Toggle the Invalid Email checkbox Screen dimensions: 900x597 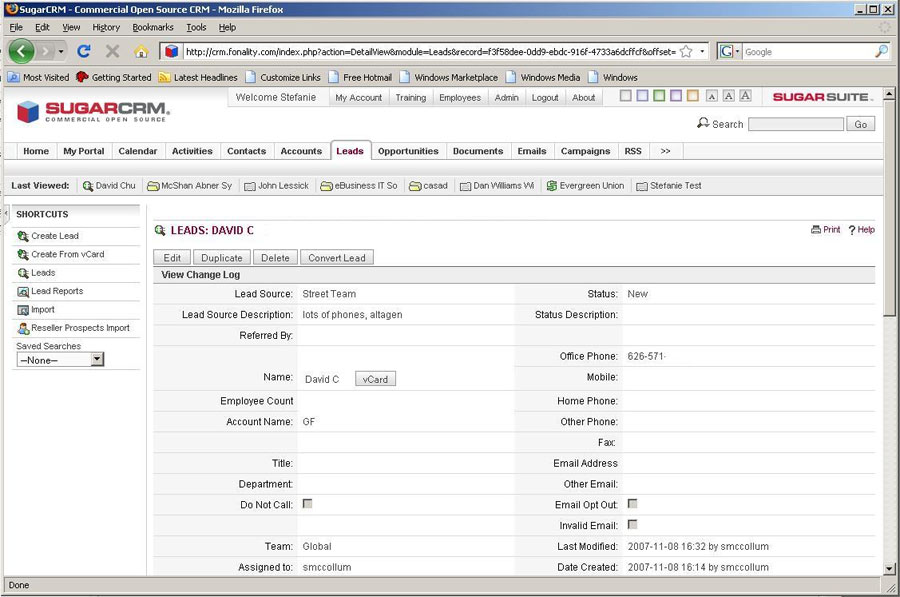tap(632, 525)
